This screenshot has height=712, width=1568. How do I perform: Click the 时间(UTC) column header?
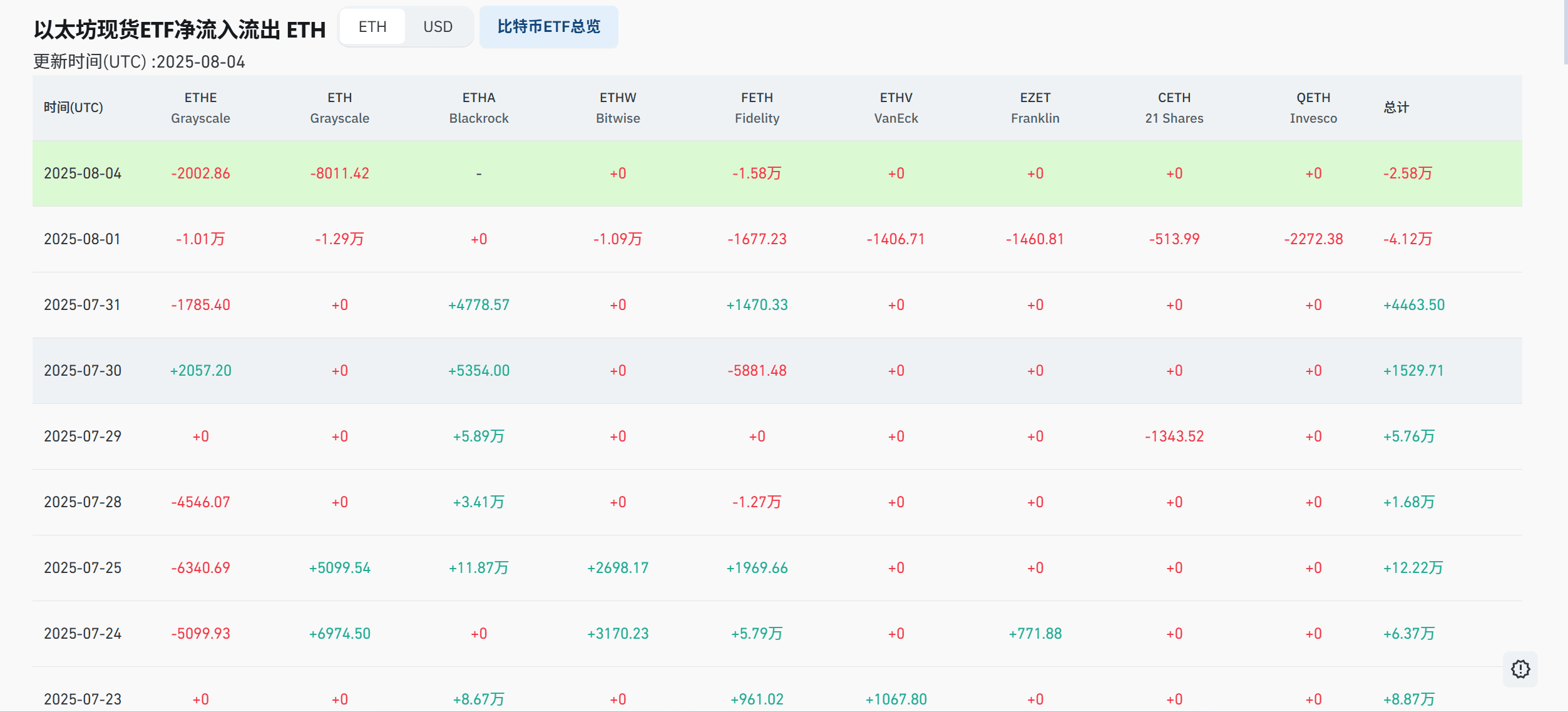(73, 108)
